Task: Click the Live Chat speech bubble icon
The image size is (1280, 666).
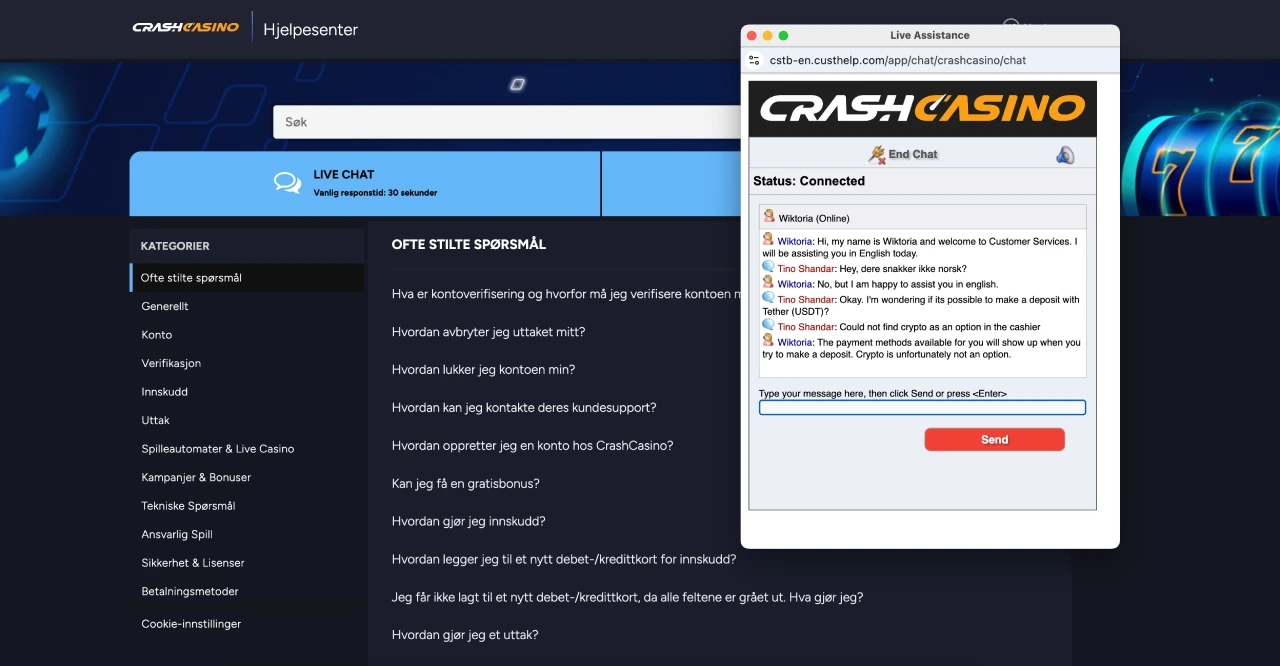Action: [x=288, y=182]
